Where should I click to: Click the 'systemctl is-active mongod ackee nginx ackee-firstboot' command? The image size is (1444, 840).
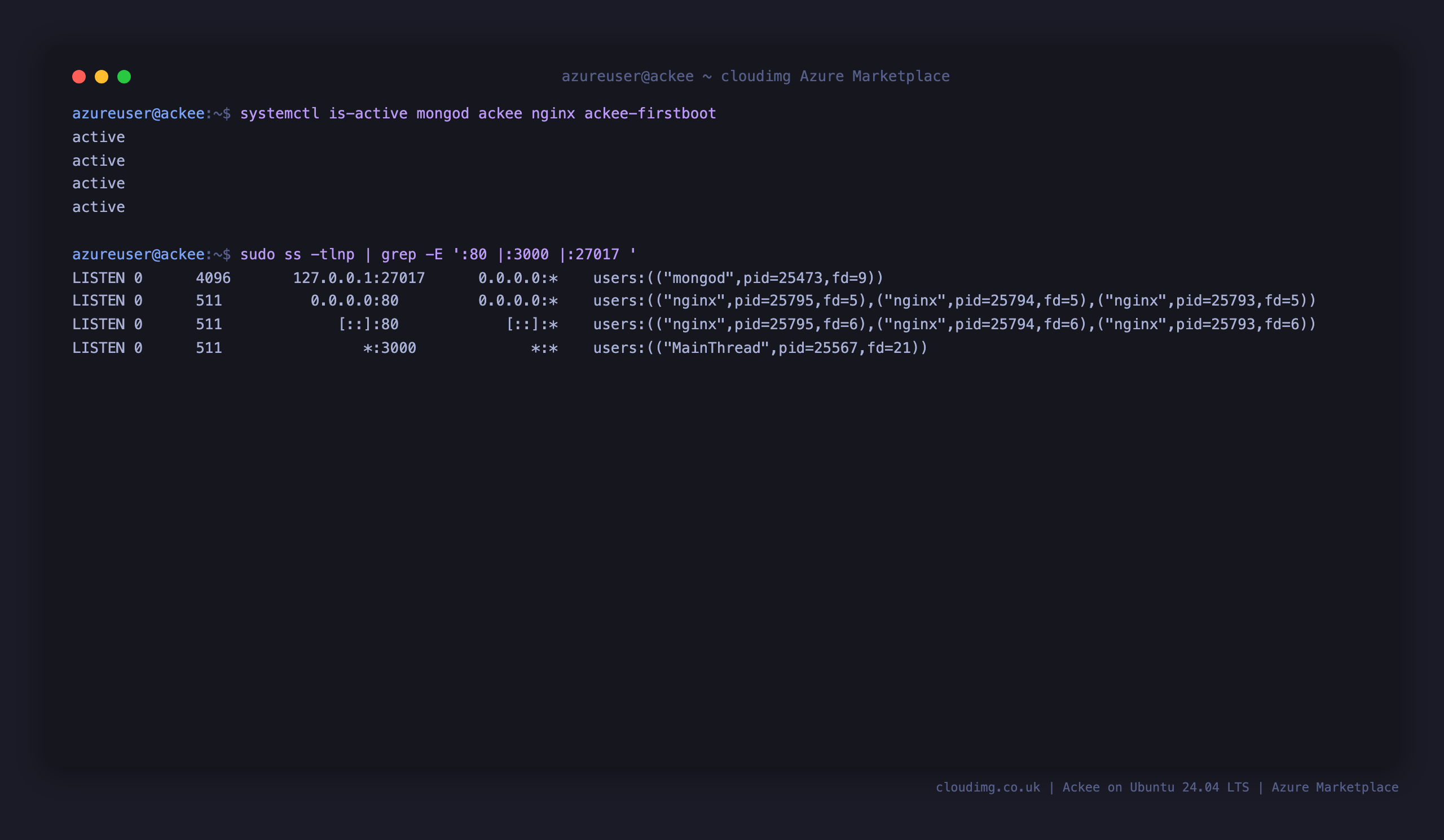pyautogui.click(x=478, y=113)
